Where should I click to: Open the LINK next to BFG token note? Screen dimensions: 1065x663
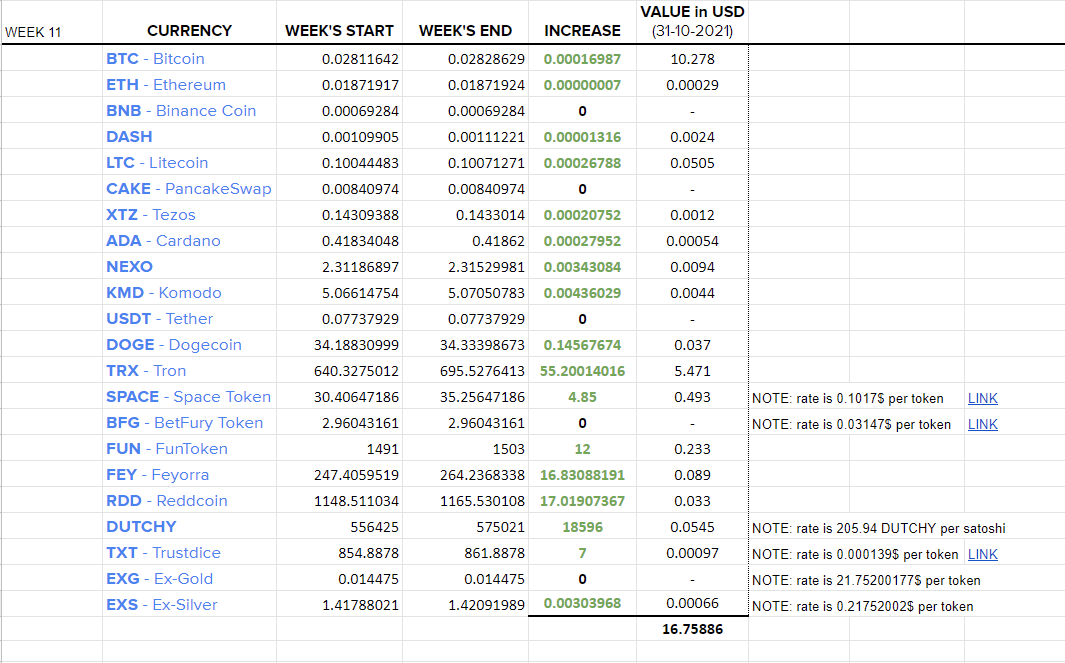982,424
